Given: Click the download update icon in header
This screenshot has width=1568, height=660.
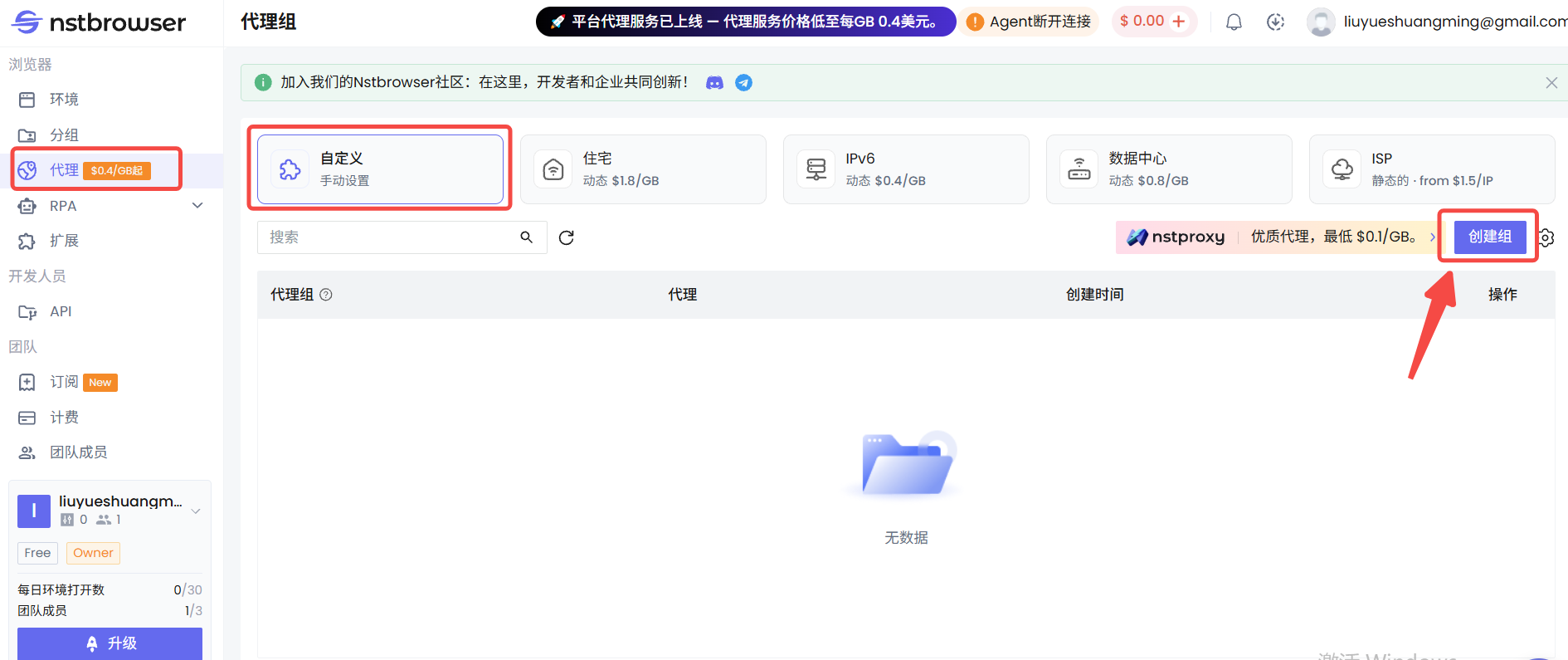Looking at the screenshot, I should [x=1276, y=22].
